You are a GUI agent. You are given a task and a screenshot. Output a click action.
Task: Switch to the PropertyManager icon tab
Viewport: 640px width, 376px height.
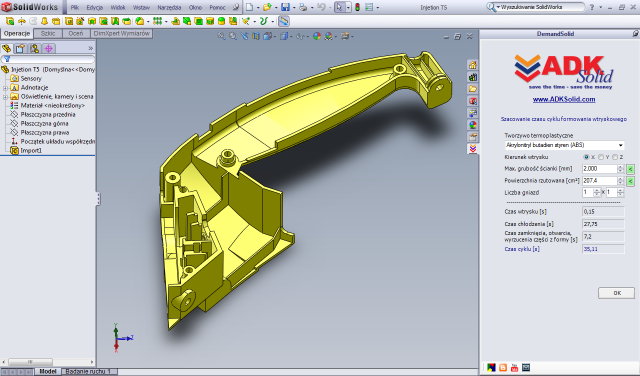(x=20, y=49)
